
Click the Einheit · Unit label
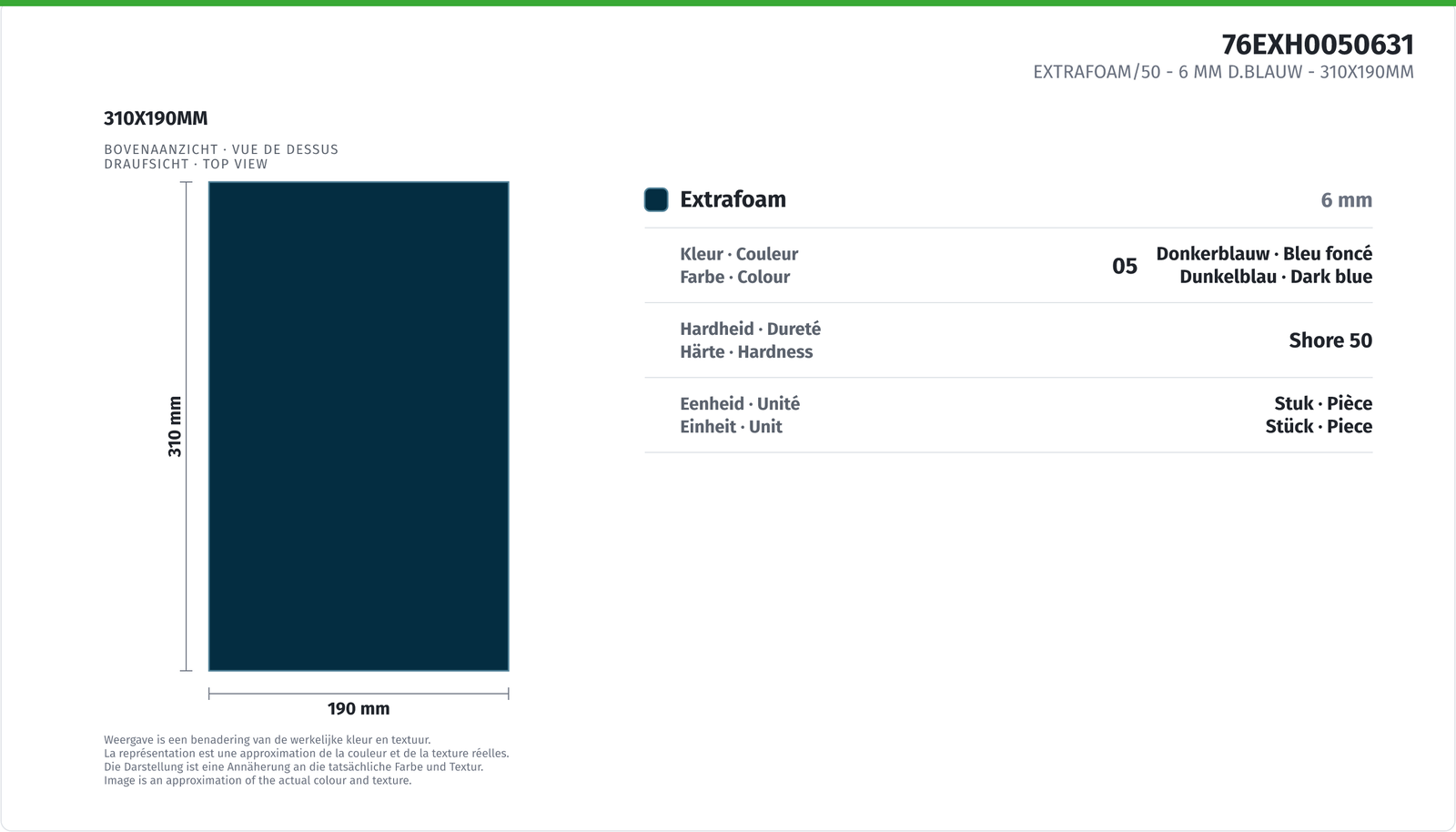[731, 426]
